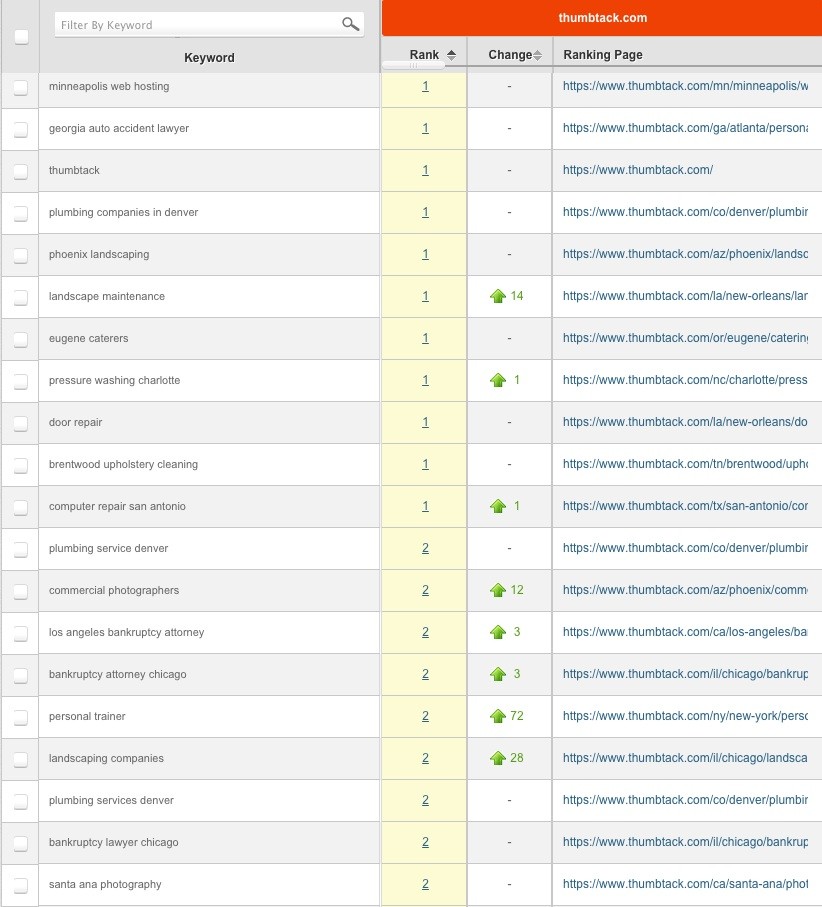Click the green up arrow beside 14
This screenshot has width=822, height=907.
[x=499, y=296]
